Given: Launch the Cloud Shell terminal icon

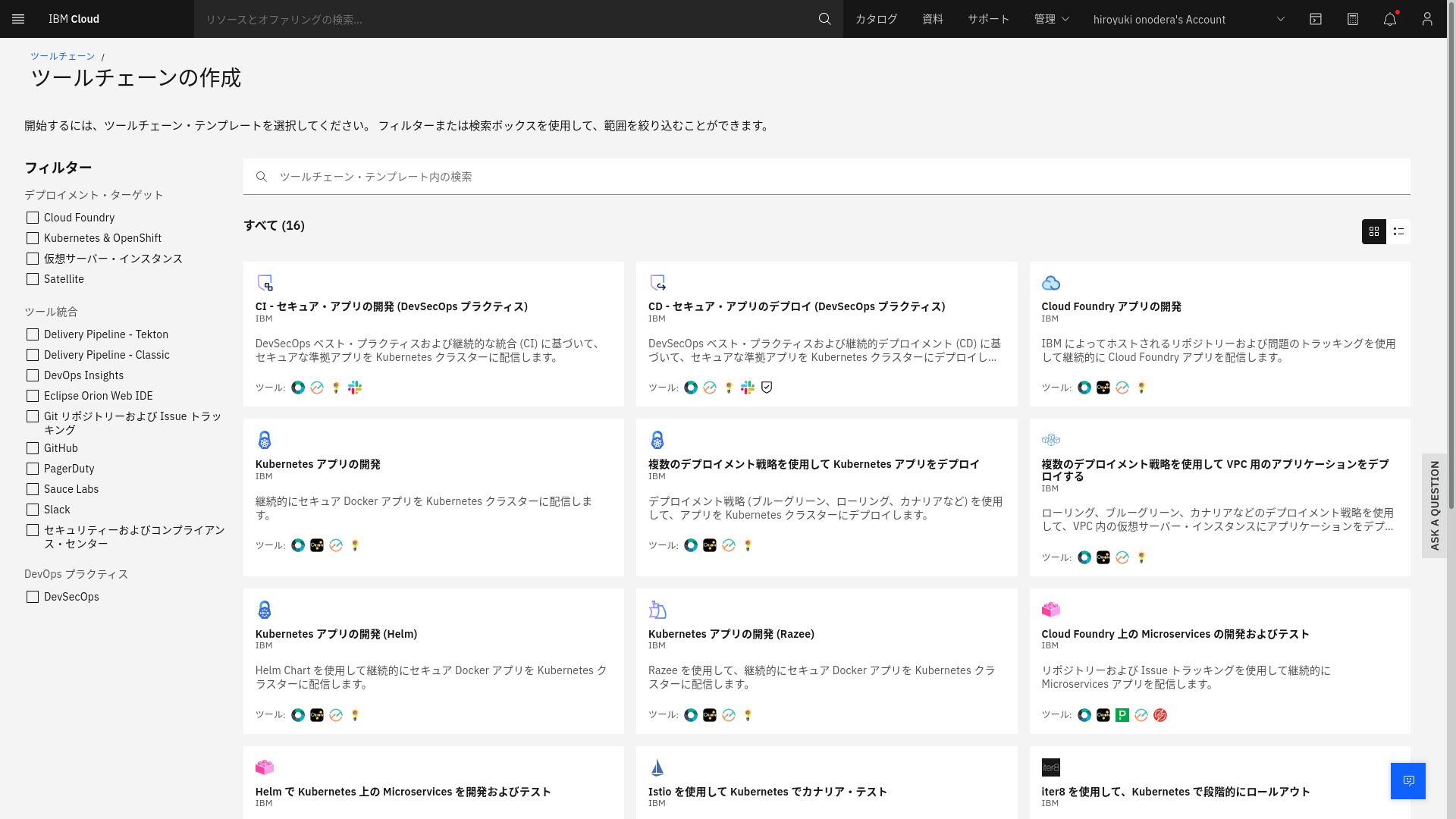Looking at the screenshot, I should (x=1316, y=19).
